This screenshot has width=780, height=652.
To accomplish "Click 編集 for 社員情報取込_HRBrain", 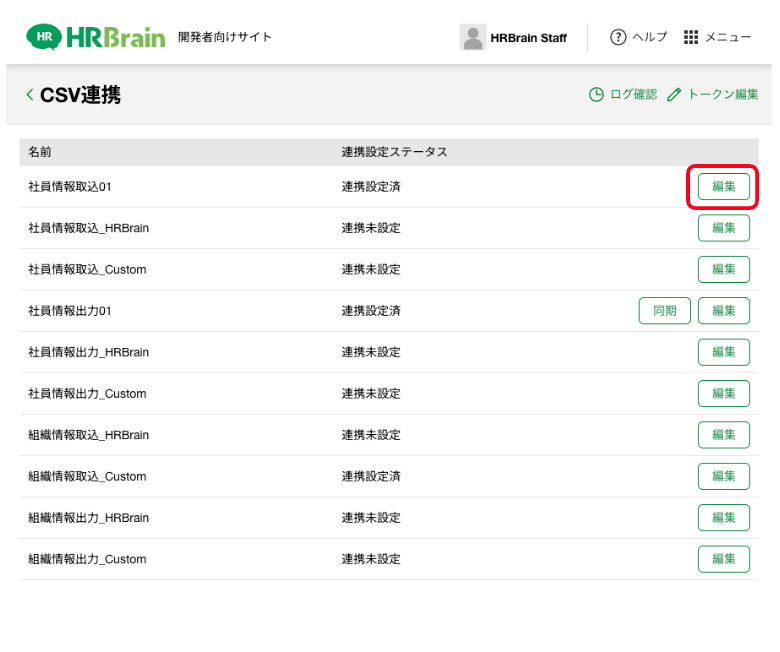I will [x=723, y=228].
